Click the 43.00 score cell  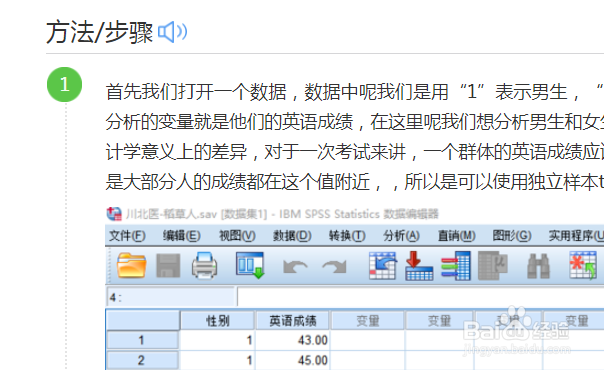pyautogui.click(x=292, y=340)
